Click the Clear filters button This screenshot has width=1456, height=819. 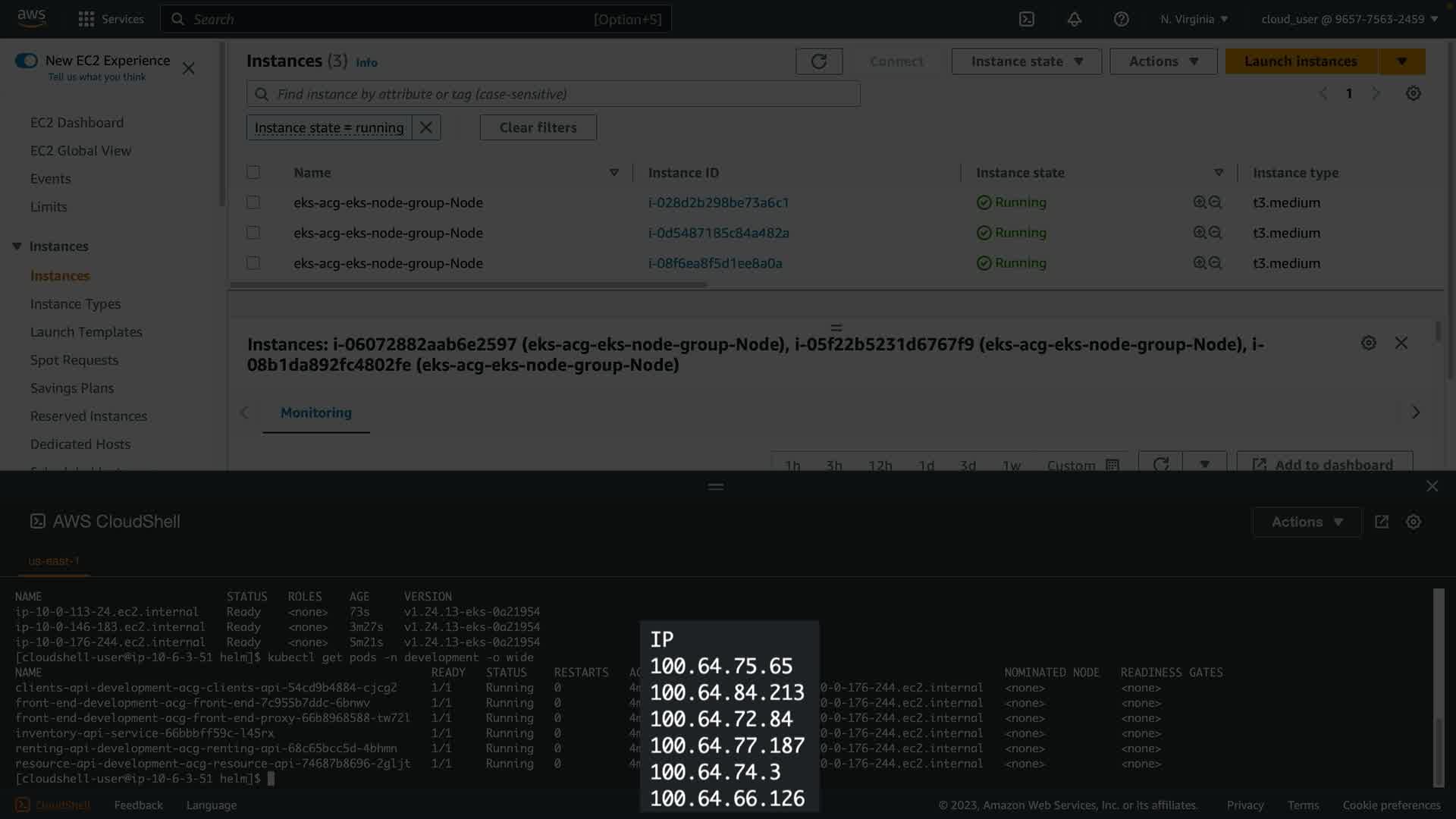tap(538, 127)
